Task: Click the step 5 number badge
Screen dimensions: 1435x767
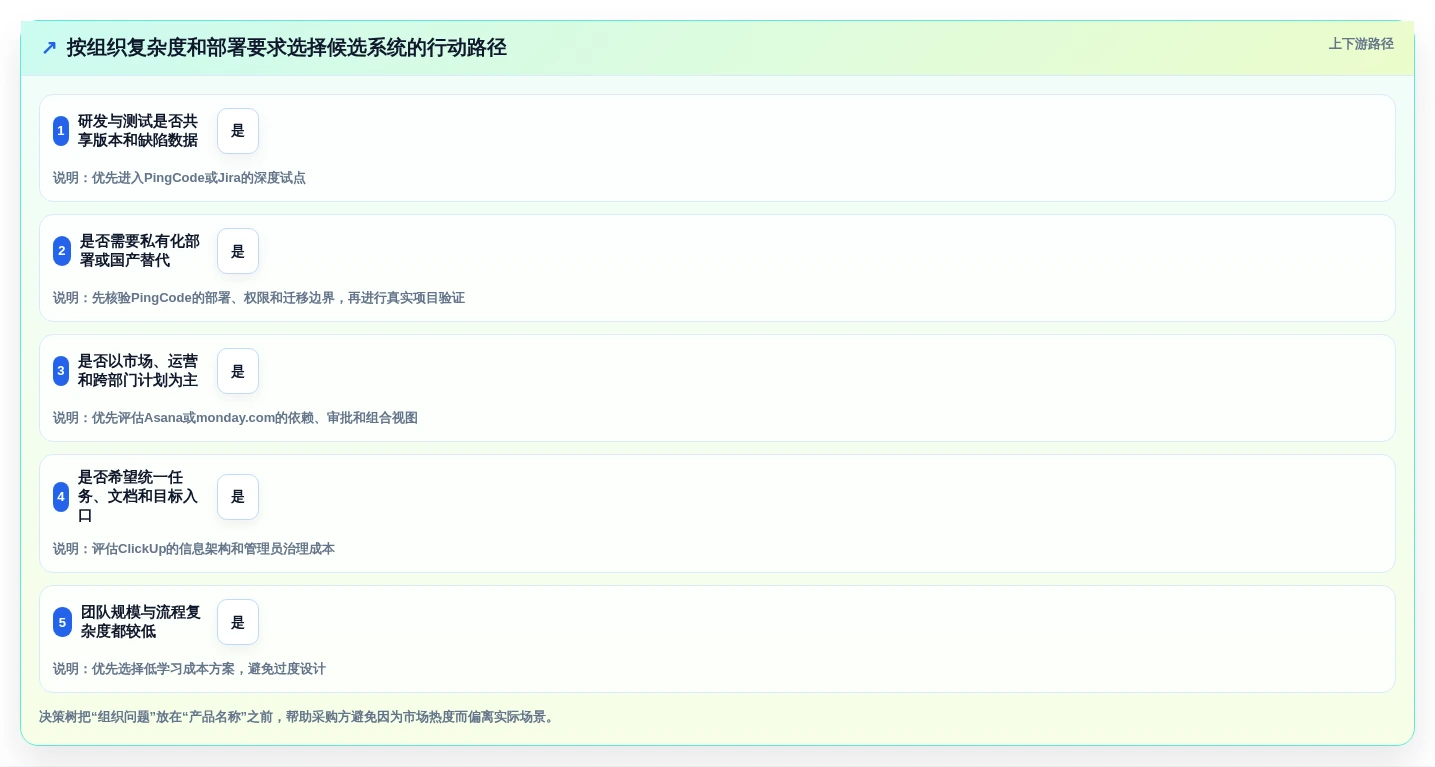Action: point(62,622)
